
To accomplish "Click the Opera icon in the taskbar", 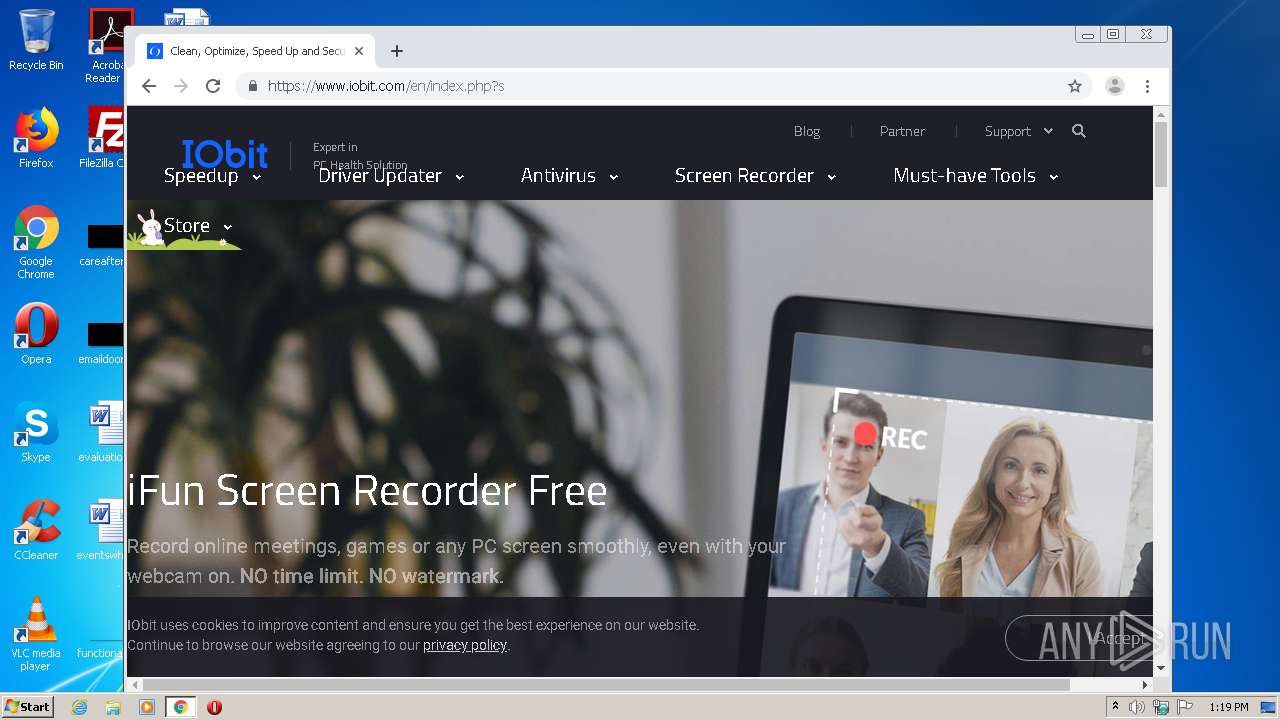I will [214, 707].
